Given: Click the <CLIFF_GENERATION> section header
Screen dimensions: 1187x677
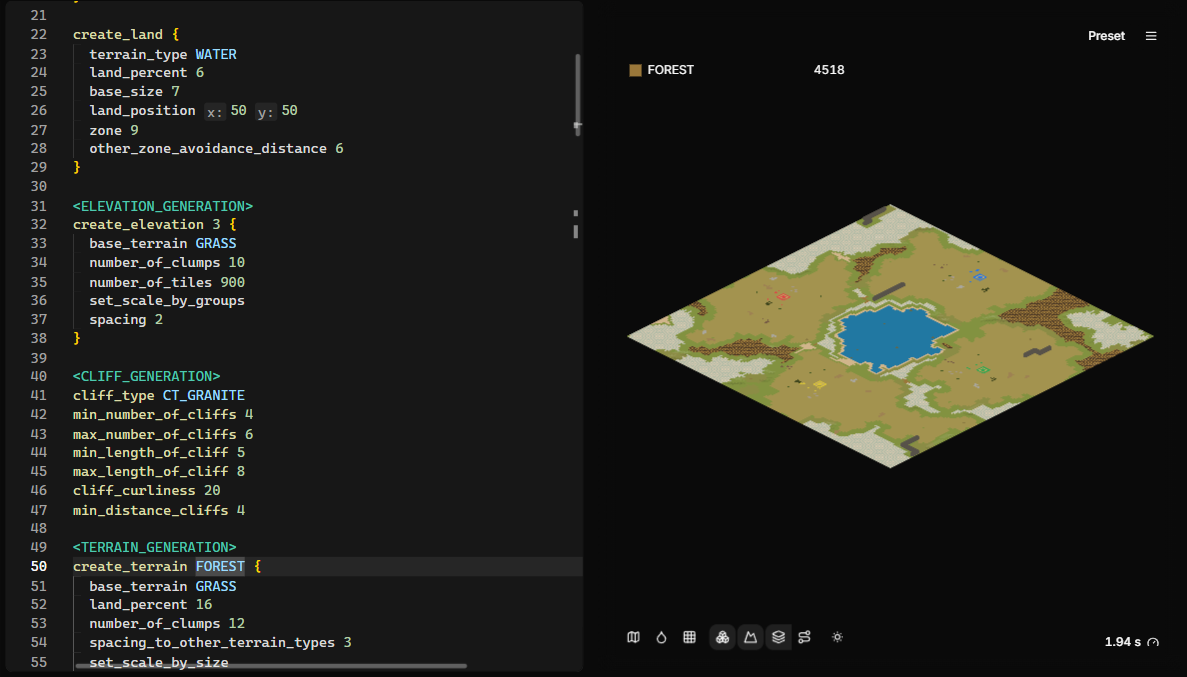Looking at the screenshot, I should point(146,376).
